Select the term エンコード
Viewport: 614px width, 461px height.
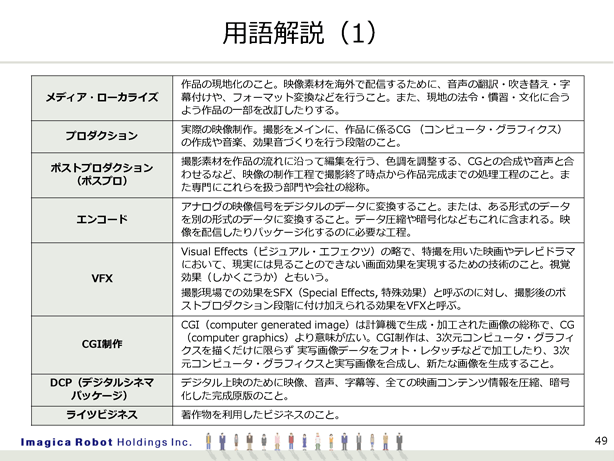(102, 219)
